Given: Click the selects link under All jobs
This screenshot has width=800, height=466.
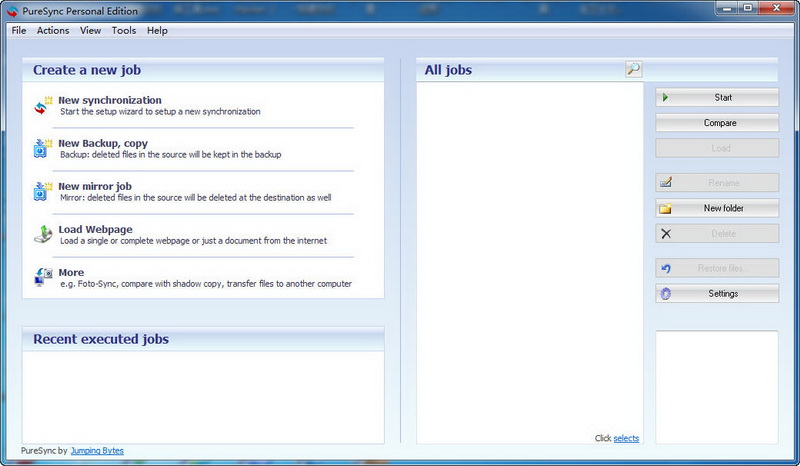Looking at the screenshot, I should pos(626,438).
